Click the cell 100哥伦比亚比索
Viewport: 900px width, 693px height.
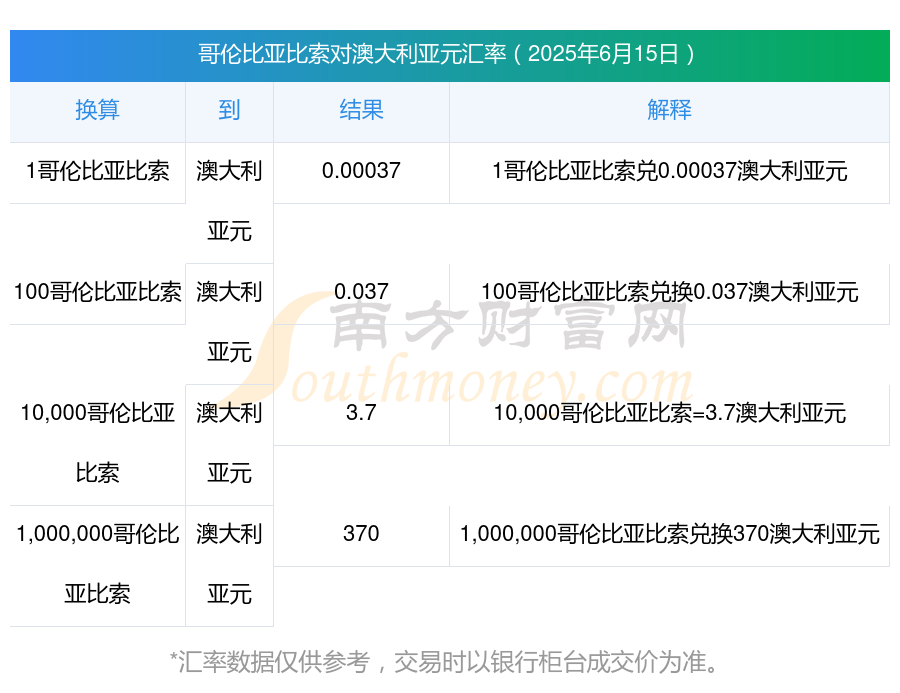click(x=98, y=292)
